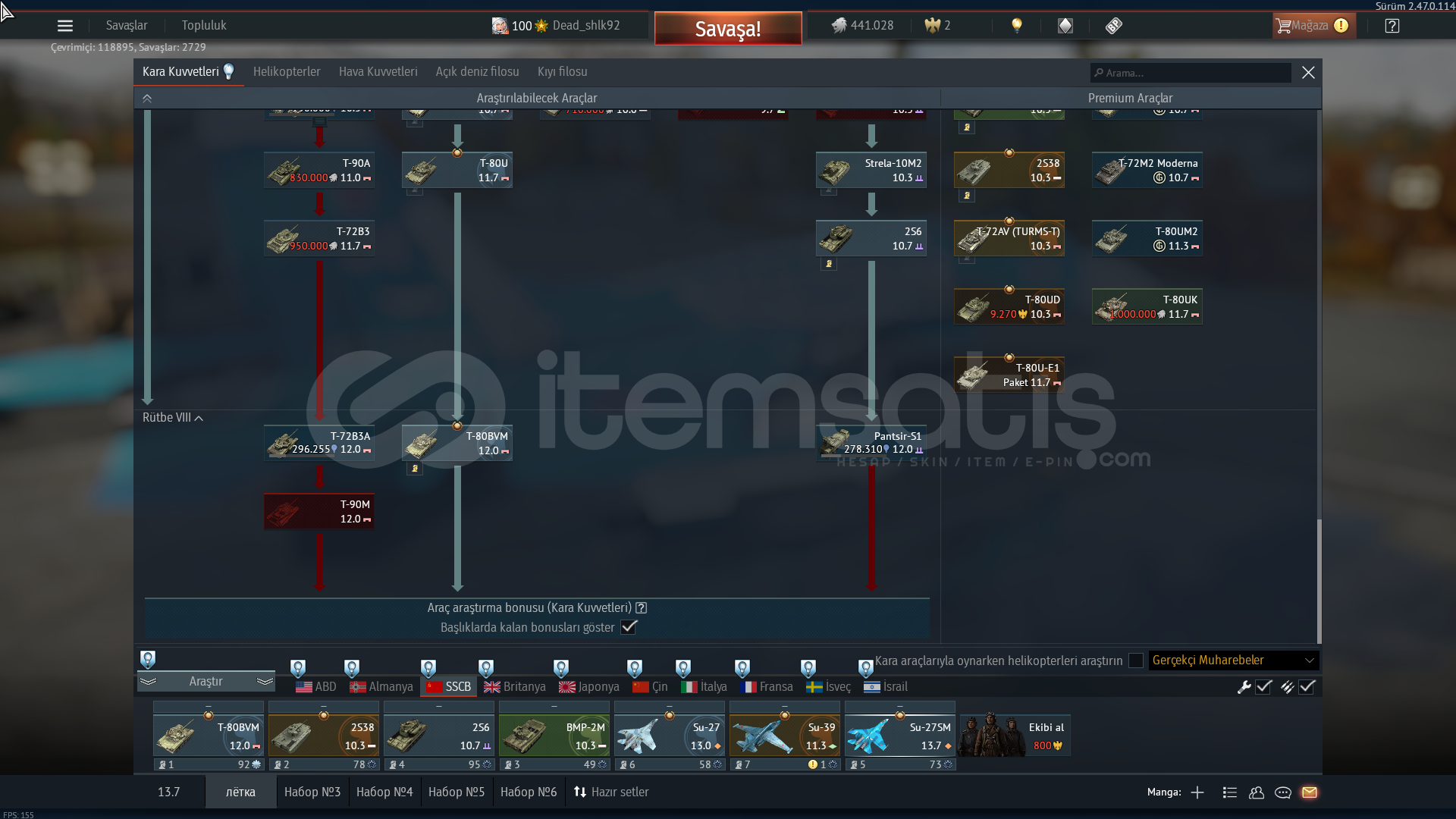Image resolution: width=1456 pixels, height=819 pixels.
Task: Enable helicopter research with ground vehicles checkbox
Action: 1136,661
